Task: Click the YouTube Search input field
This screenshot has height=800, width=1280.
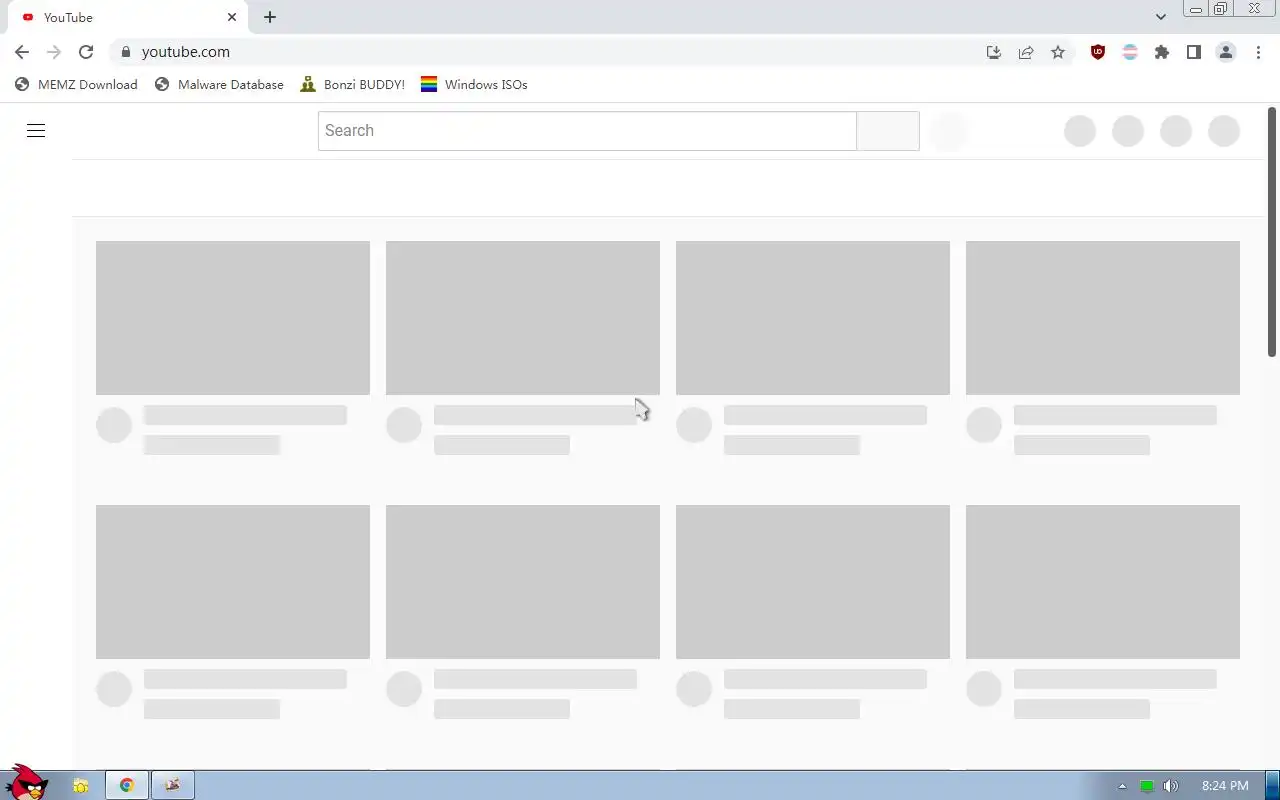Action: pos(587,131)
